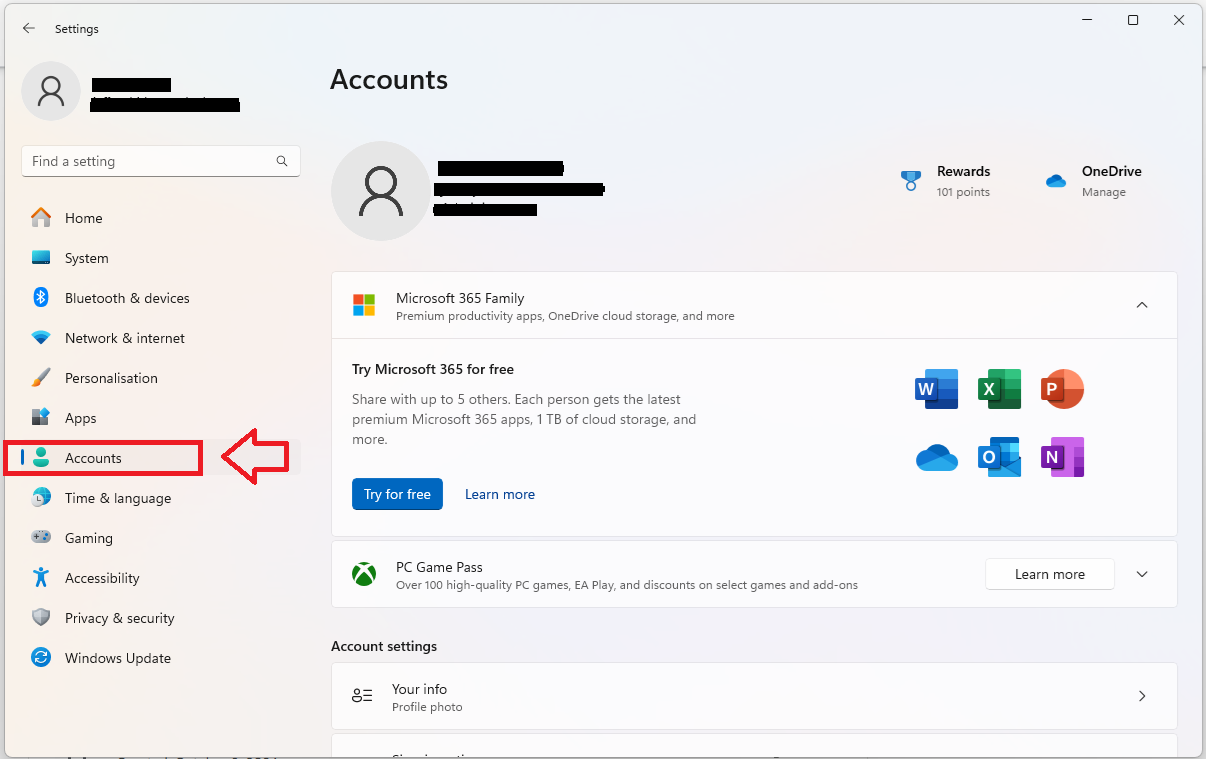Open Your info chevron arrow

pyautogui.click(x=1142, y=696)
